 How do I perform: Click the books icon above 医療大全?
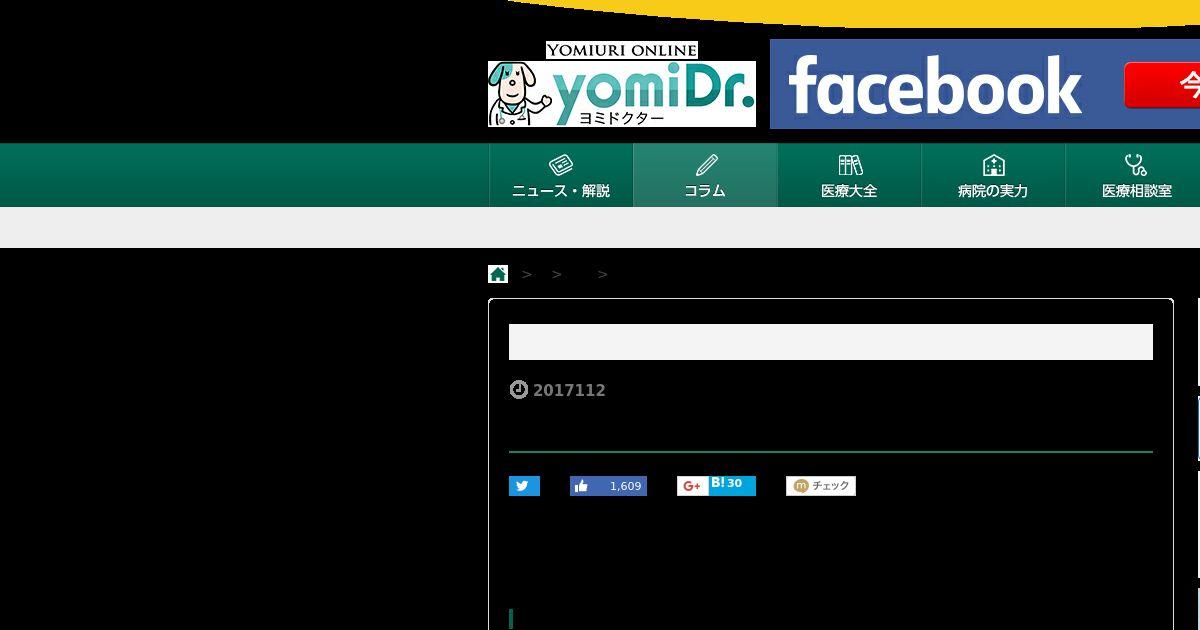click(x=850, y=165)
